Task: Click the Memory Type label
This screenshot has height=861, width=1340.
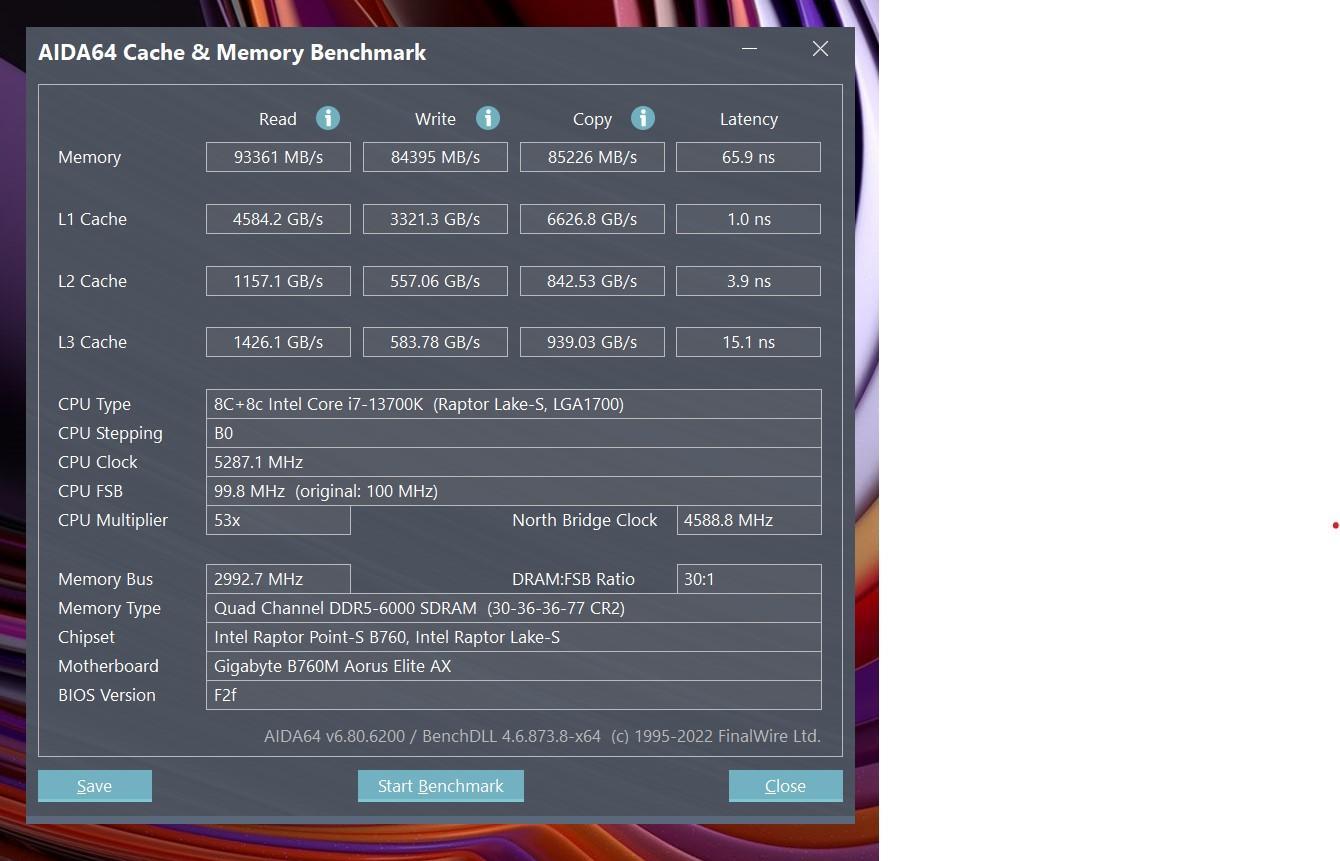Action: pos(109,608)
